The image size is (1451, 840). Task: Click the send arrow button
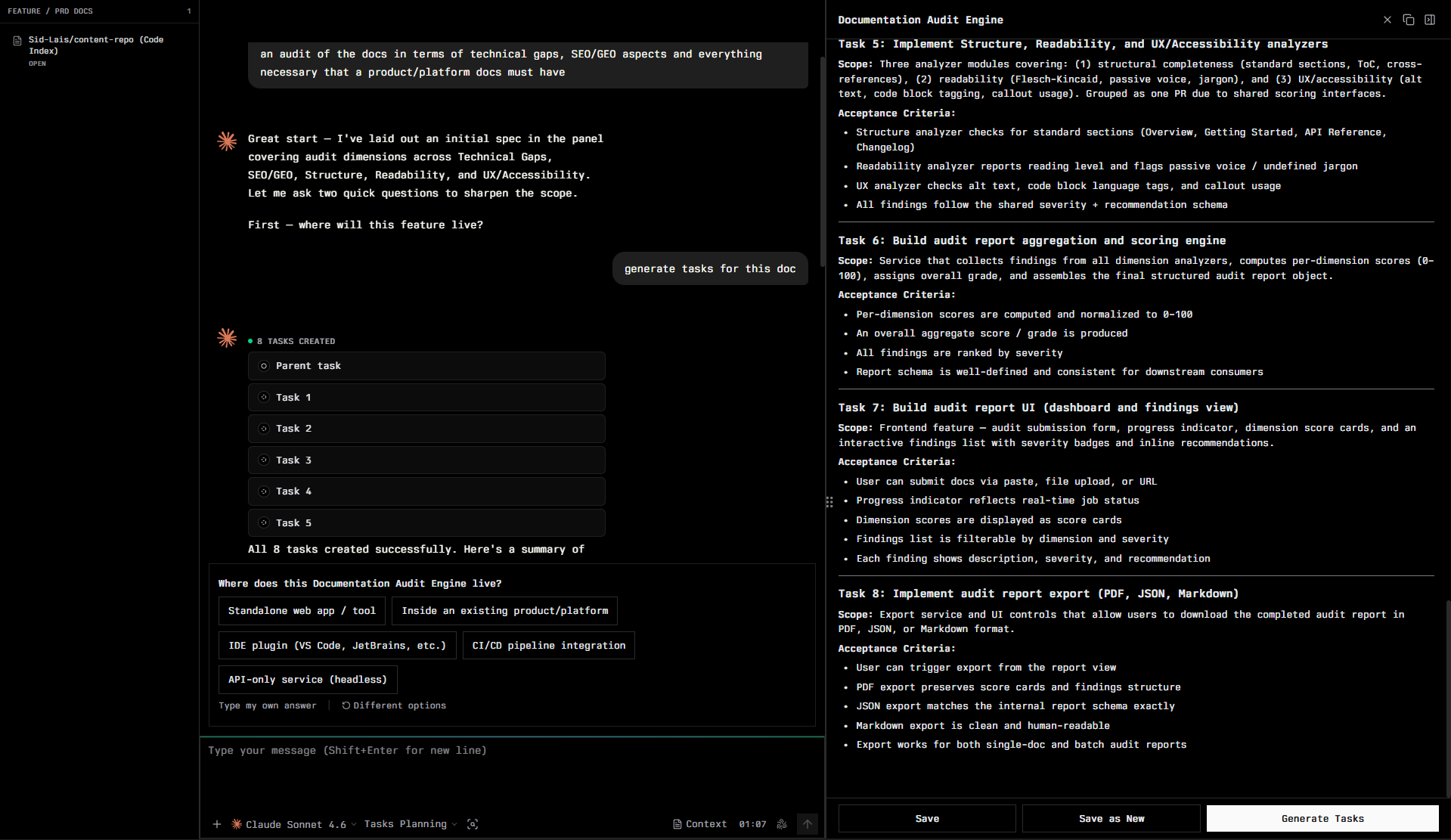[x=808, y=824]
